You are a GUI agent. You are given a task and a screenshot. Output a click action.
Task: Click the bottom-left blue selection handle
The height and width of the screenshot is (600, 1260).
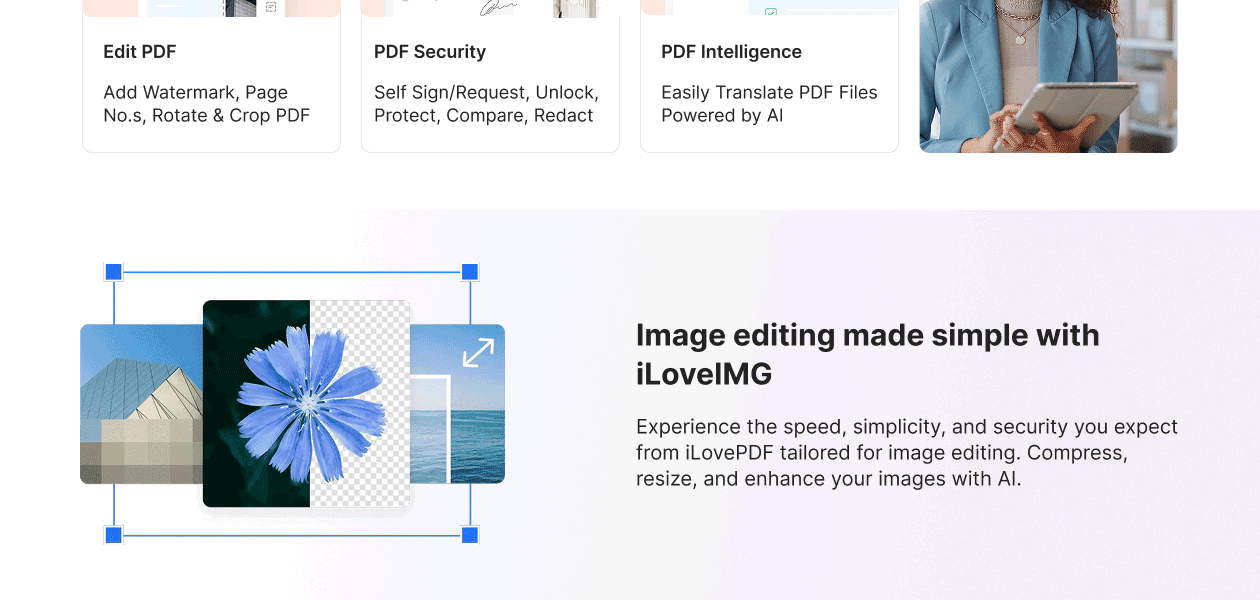click(x=112, y=535)
